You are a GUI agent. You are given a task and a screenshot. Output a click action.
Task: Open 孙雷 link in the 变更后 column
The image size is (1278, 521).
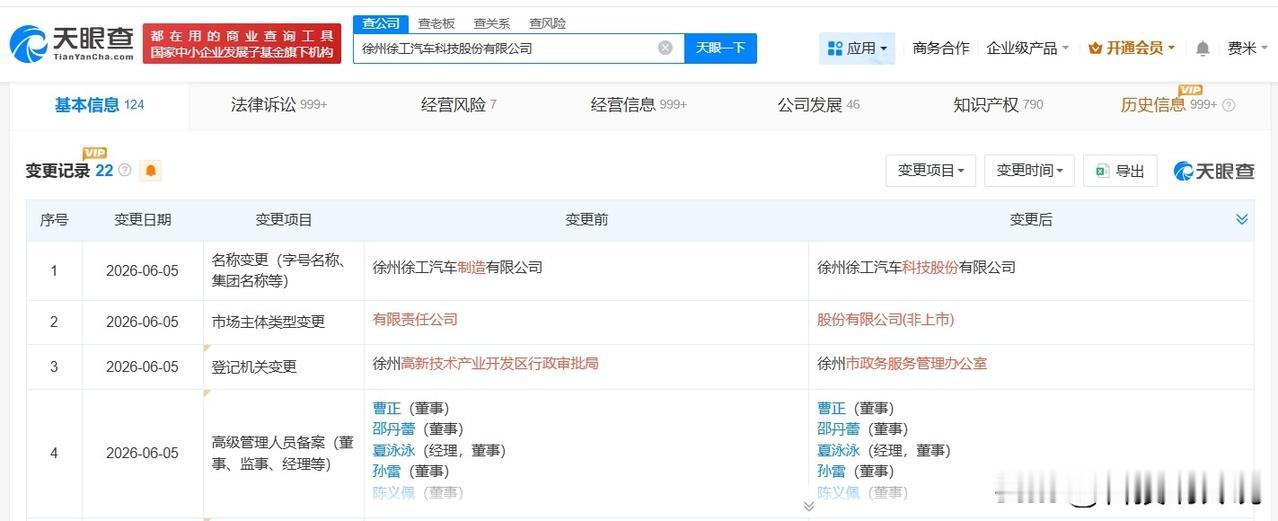click(832, 471)
